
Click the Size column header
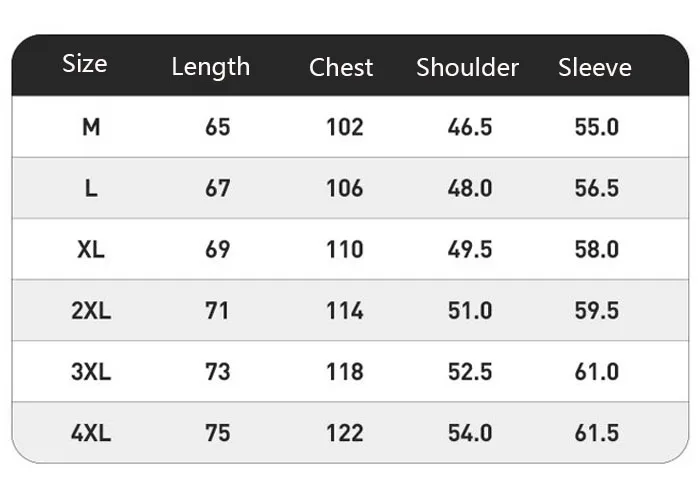84,64
